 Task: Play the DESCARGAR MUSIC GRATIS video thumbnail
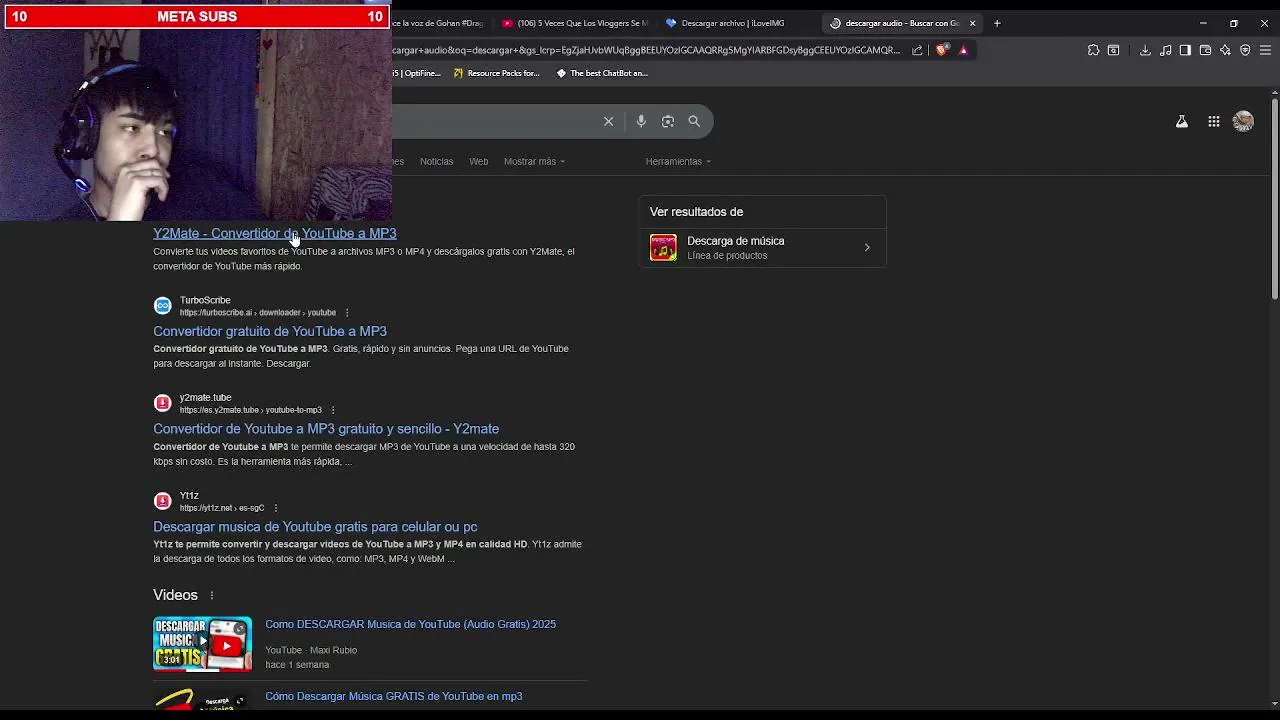[x=202, y=644]
